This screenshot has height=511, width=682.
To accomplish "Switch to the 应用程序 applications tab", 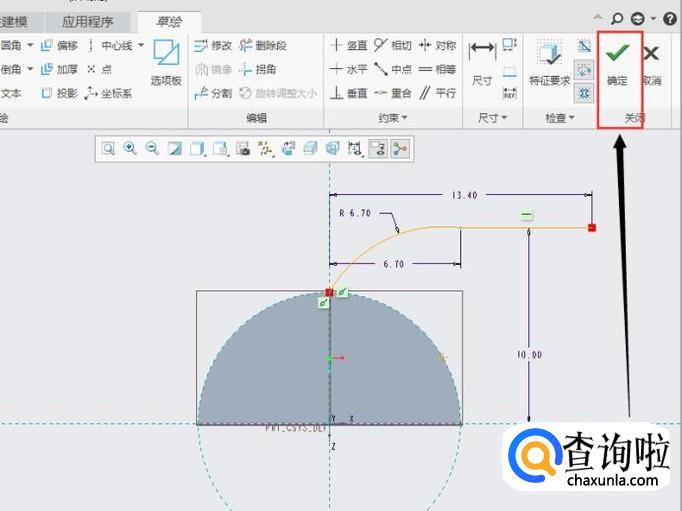I will [87, 22].
